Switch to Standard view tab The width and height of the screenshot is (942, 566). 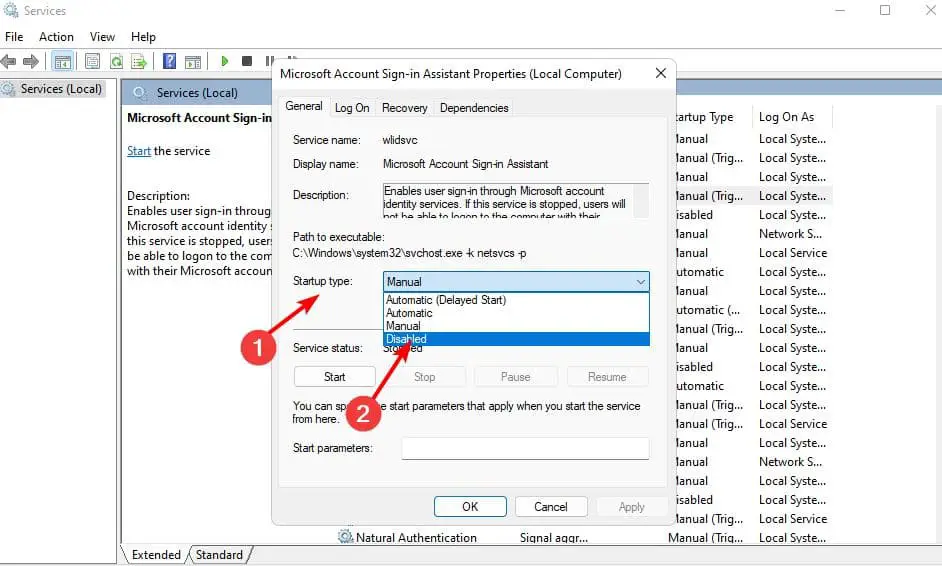click(219, 555)
